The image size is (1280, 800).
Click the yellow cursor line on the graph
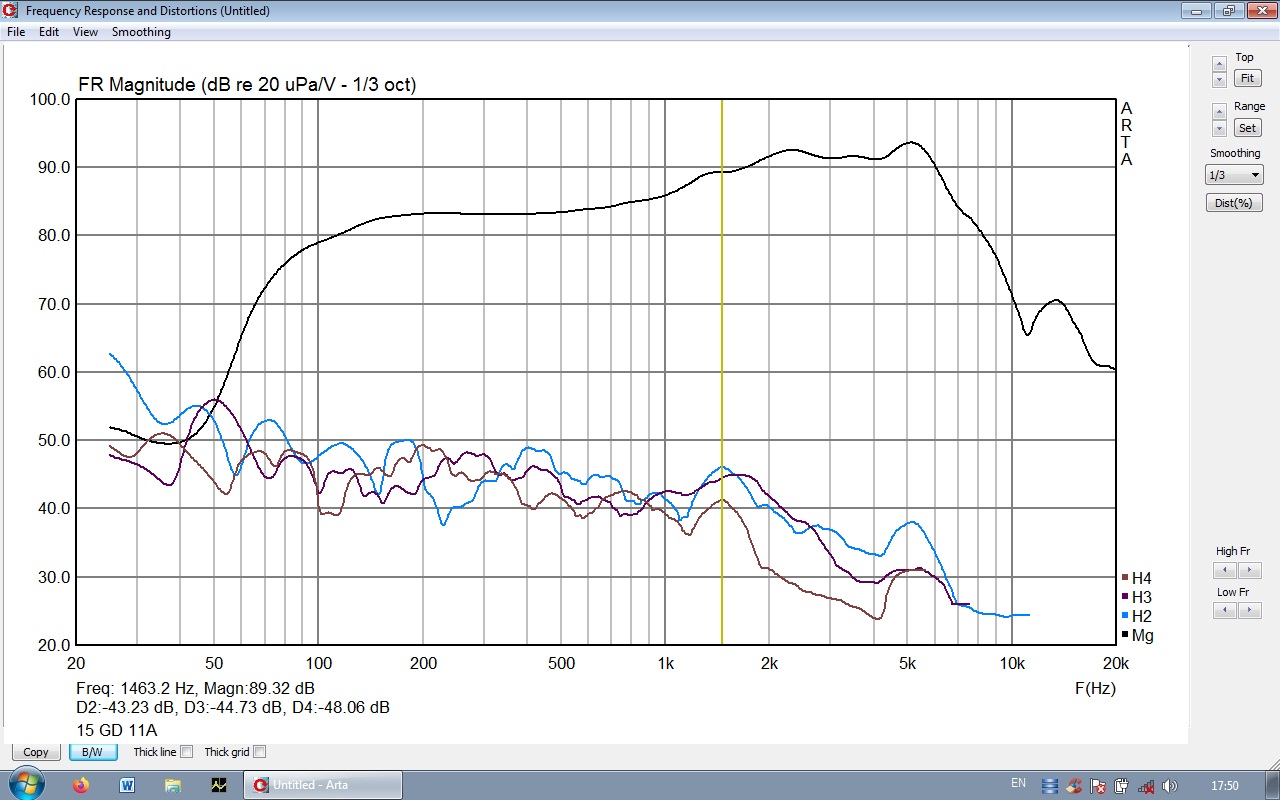point(722,372)
